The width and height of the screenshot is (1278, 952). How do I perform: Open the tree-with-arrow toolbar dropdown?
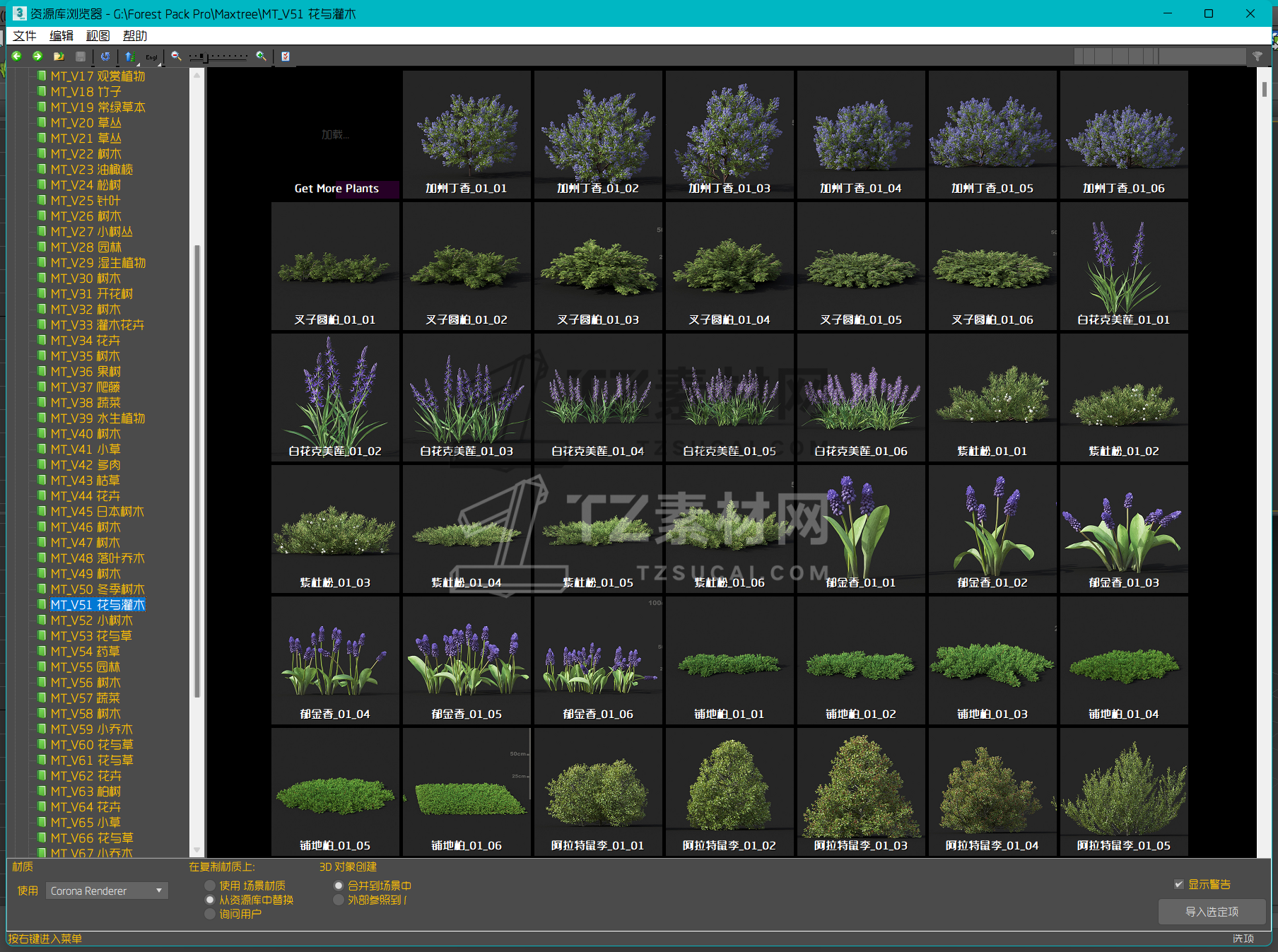[130, 57]
